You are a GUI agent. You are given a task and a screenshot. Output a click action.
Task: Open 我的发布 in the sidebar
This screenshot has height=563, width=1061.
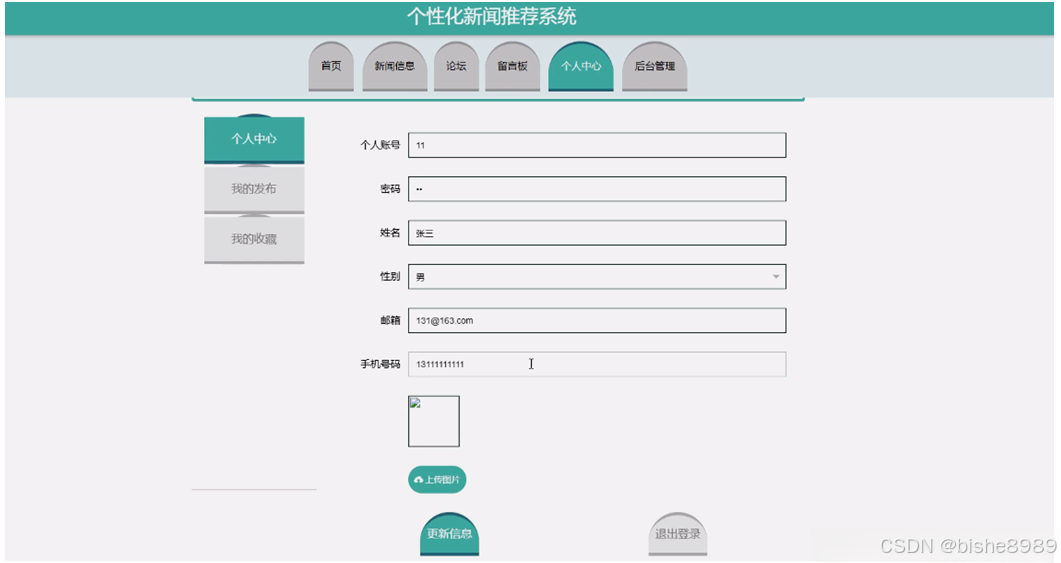tap(254, 189)
